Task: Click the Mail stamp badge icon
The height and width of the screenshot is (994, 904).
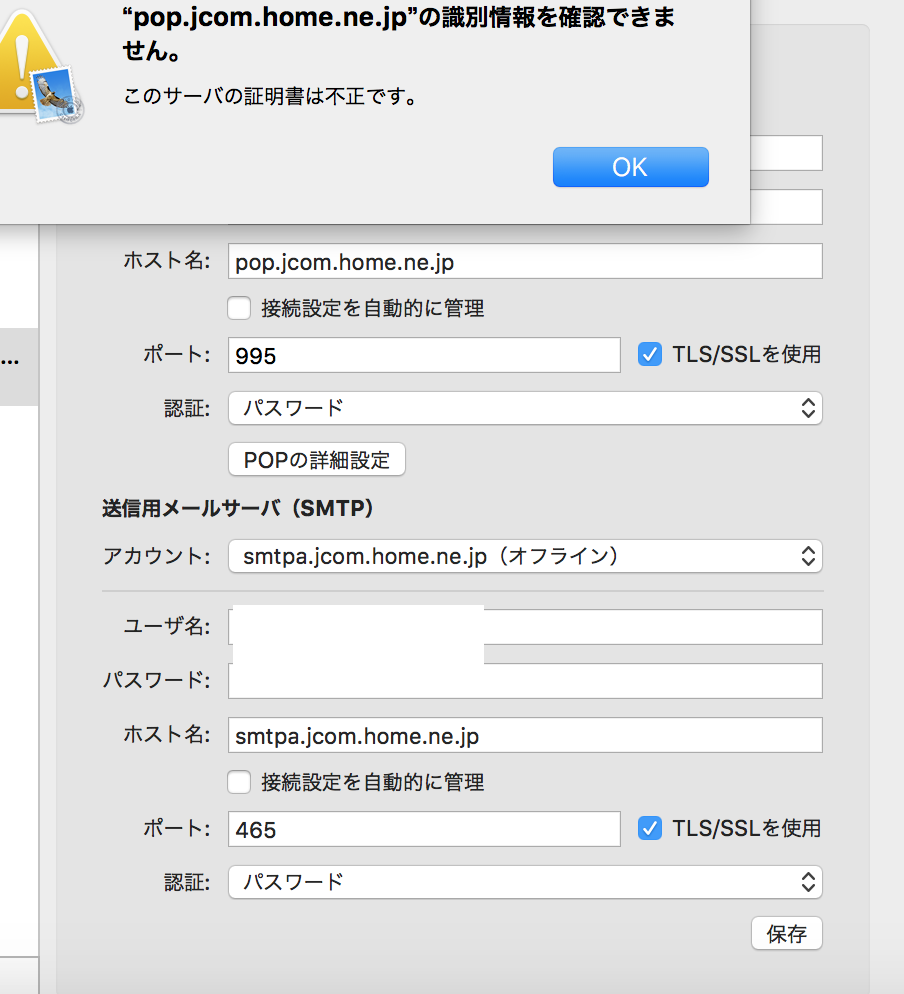Action: pyautogui.click(x=57, y=96)
